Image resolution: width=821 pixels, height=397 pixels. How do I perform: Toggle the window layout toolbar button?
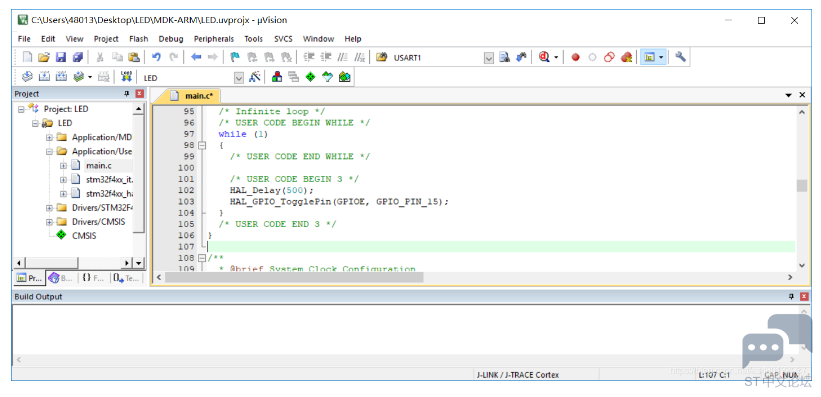pyautogui.click(x=650, y=57)
